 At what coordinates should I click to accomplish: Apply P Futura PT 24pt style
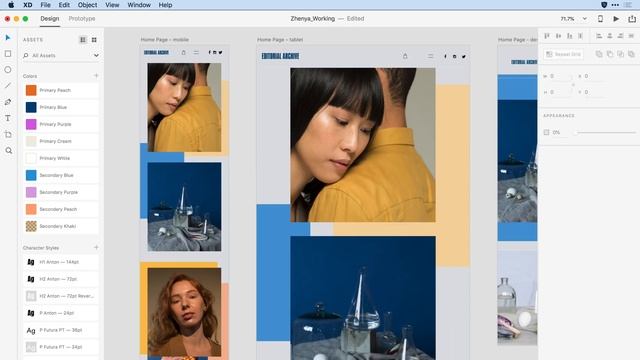61,347
